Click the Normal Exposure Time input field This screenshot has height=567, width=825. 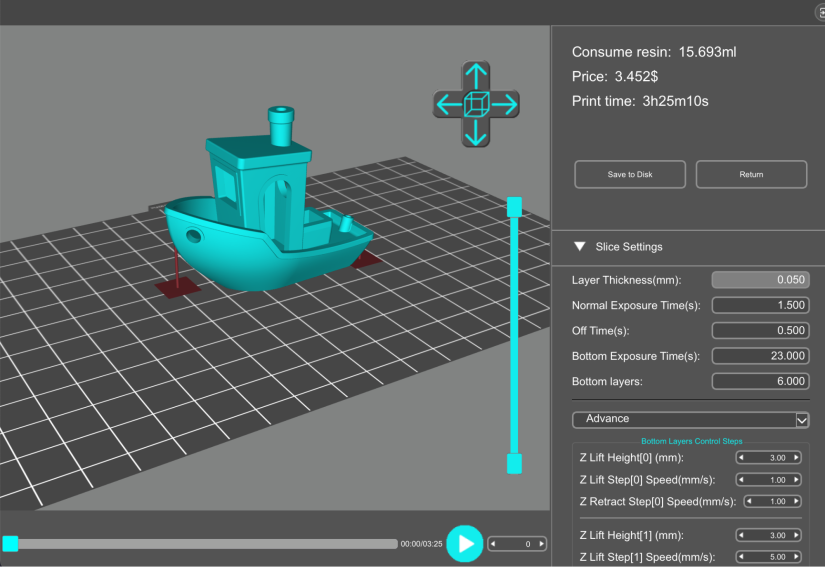(760, 305)
